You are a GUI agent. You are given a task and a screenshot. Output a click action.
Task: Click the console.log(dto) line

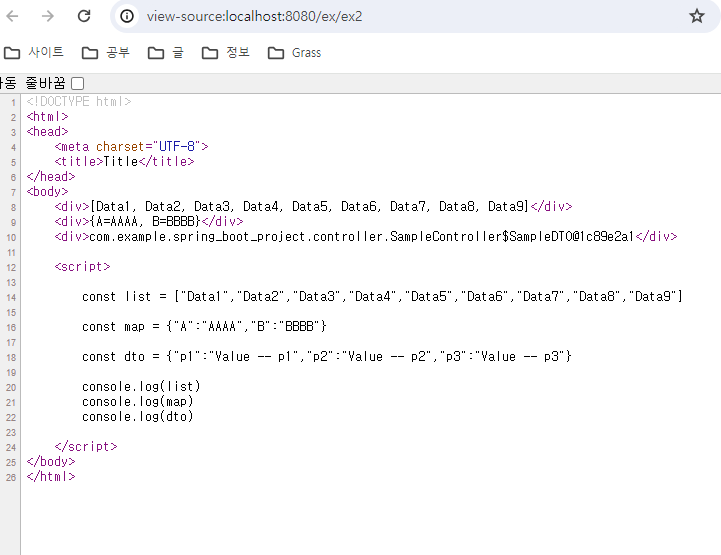[137, 416]
